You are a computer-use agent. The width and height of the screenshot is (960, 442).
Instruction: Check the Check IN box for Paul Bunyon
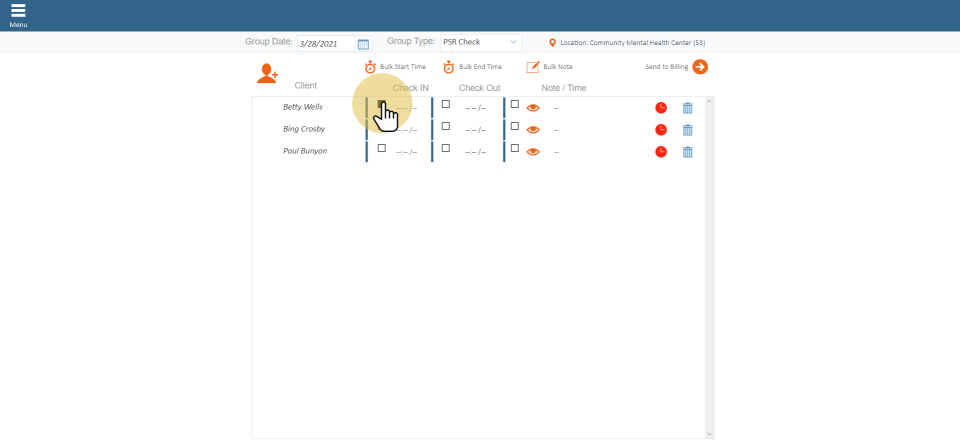(381, 148)
